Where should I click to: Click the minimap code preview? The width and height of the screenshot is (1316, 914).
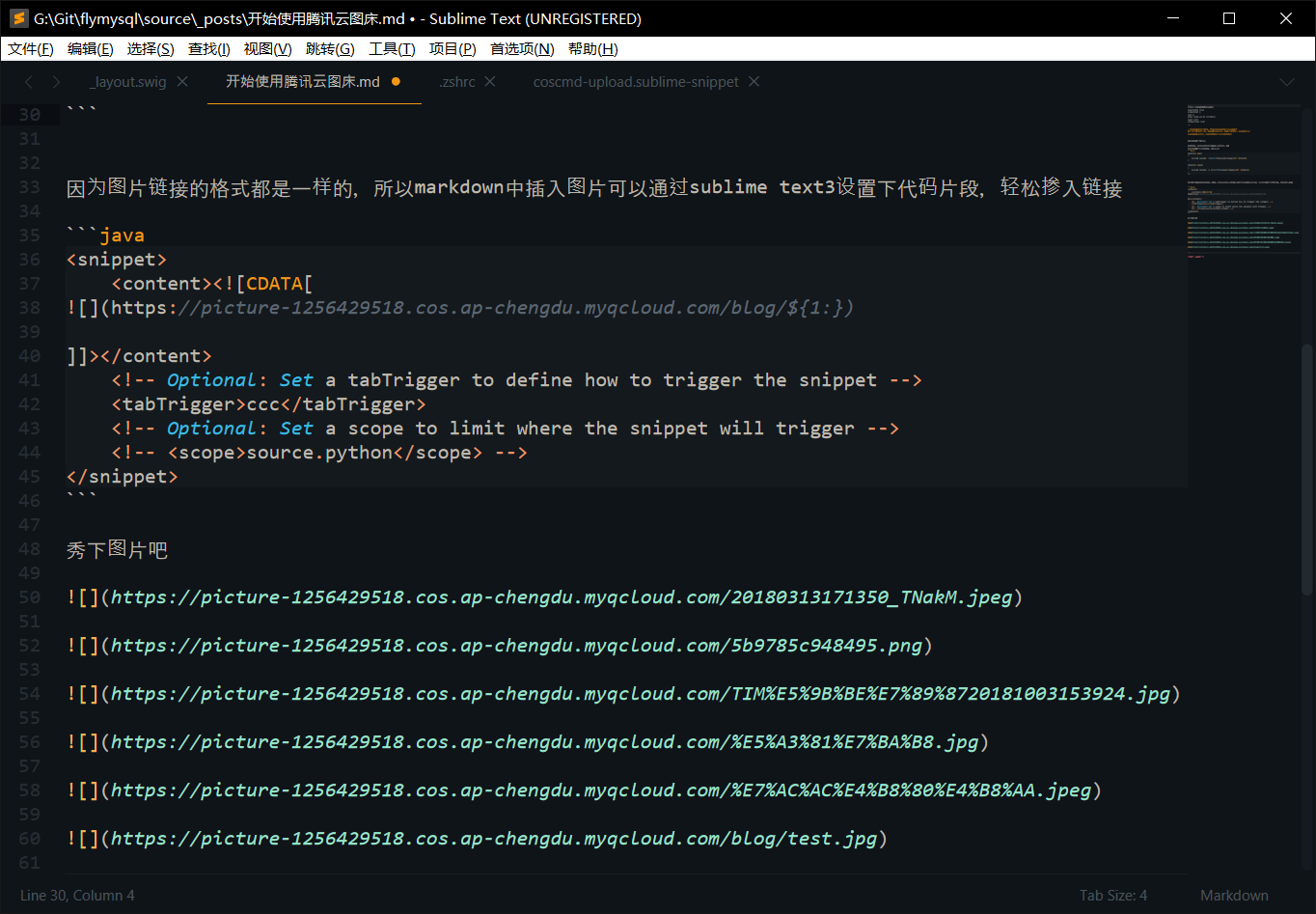(1240, 183)
